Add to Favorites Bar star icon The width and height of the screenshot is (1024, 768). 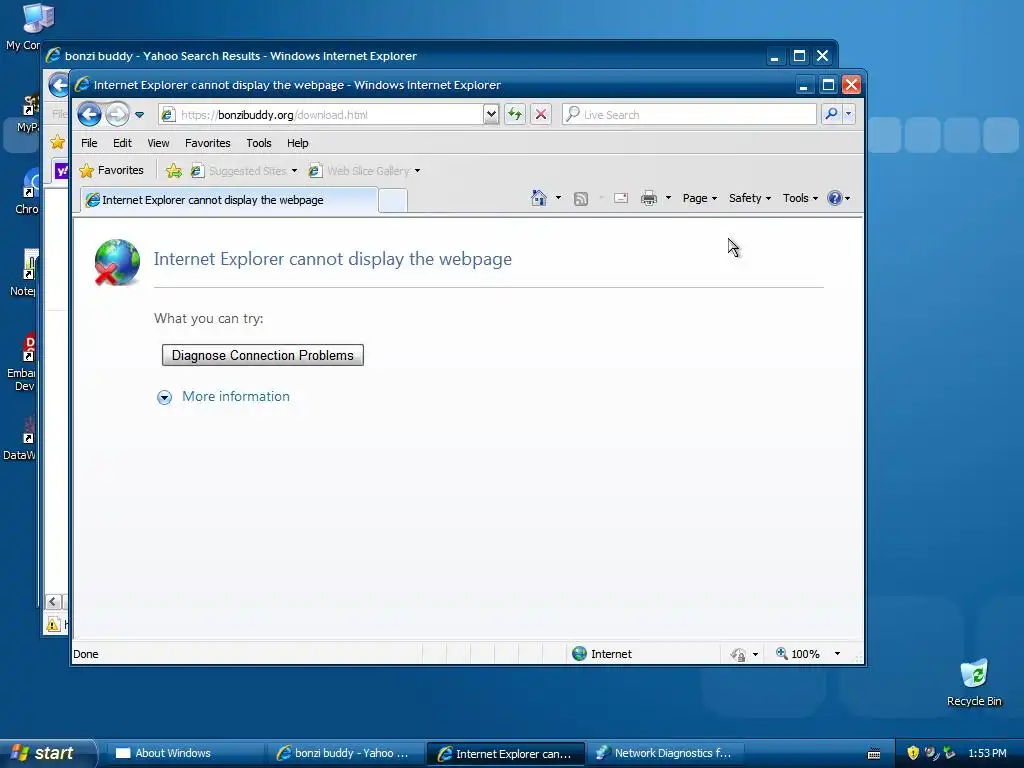pos(174,171)
